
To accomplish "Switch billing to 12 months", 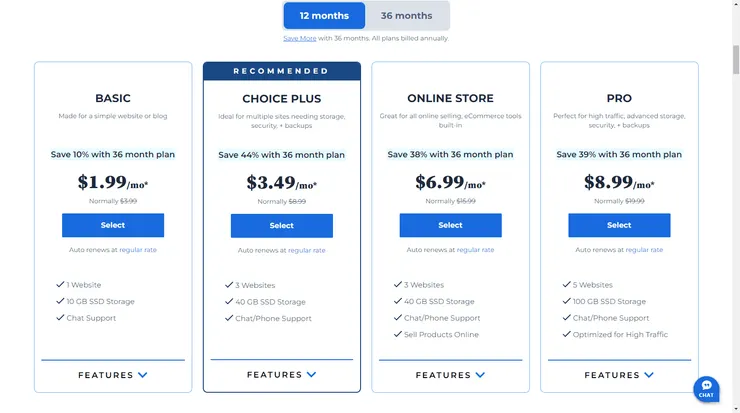I will click(324, 16).
